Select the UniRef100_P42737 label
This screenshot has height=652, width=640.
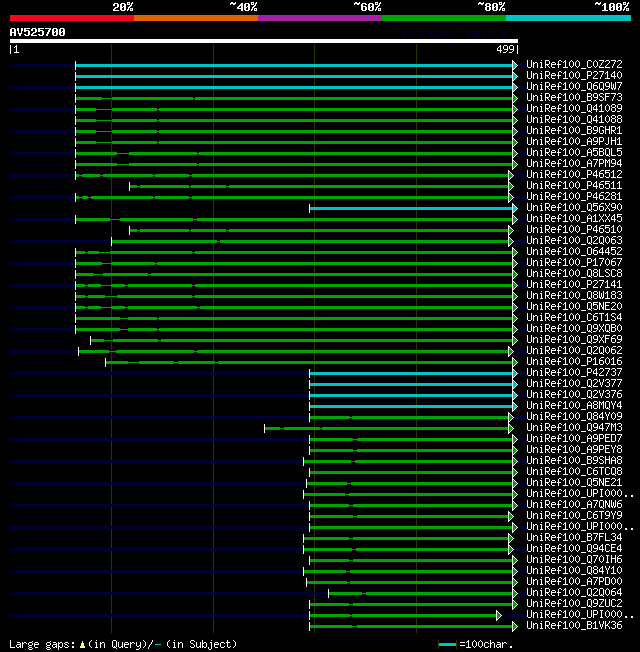click(574, 373)
